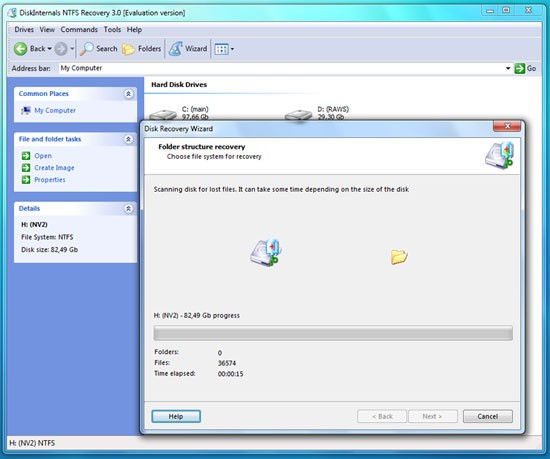Click the view mode grid icon
Viewport: 550px width, 459px height.
click(x=221, y=49)
